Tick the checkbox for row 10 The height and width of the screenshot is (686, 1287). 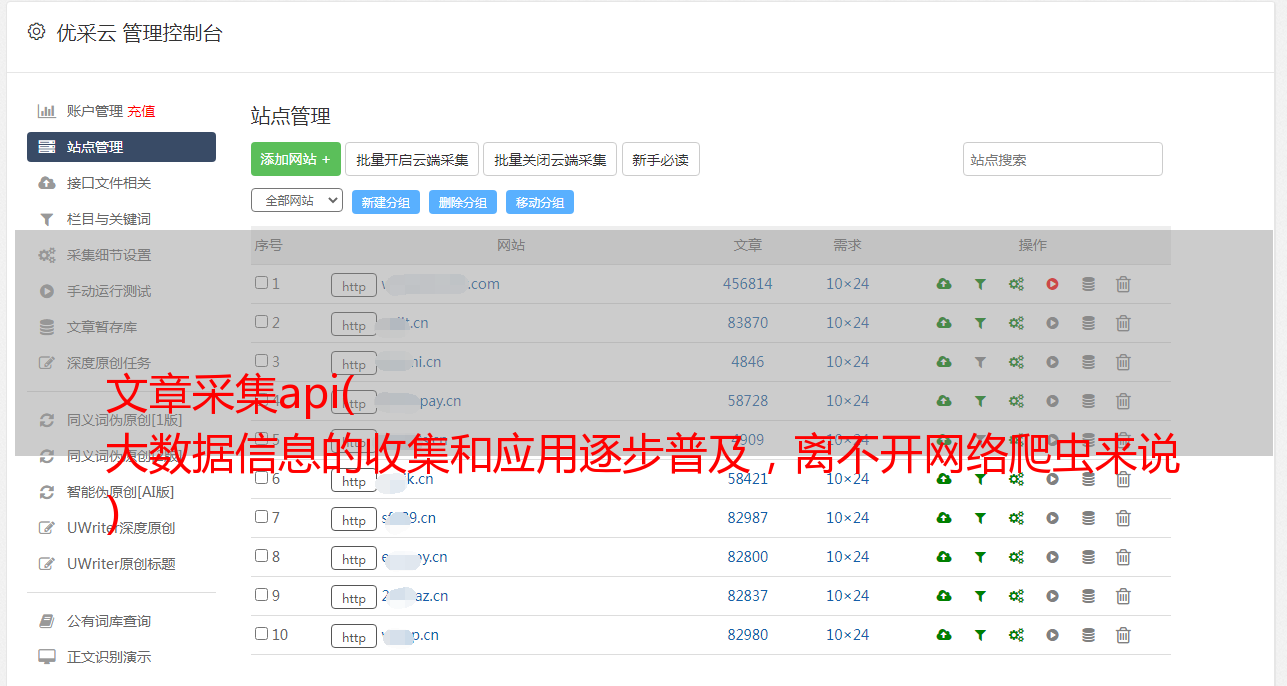coord(261,634)
